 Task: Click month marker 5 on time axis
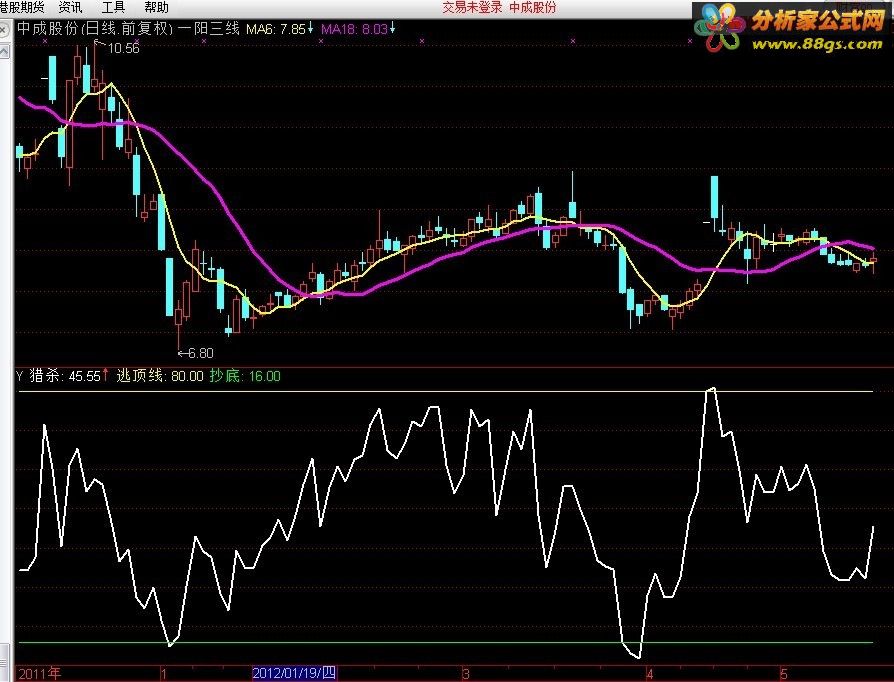pos(784,674)
